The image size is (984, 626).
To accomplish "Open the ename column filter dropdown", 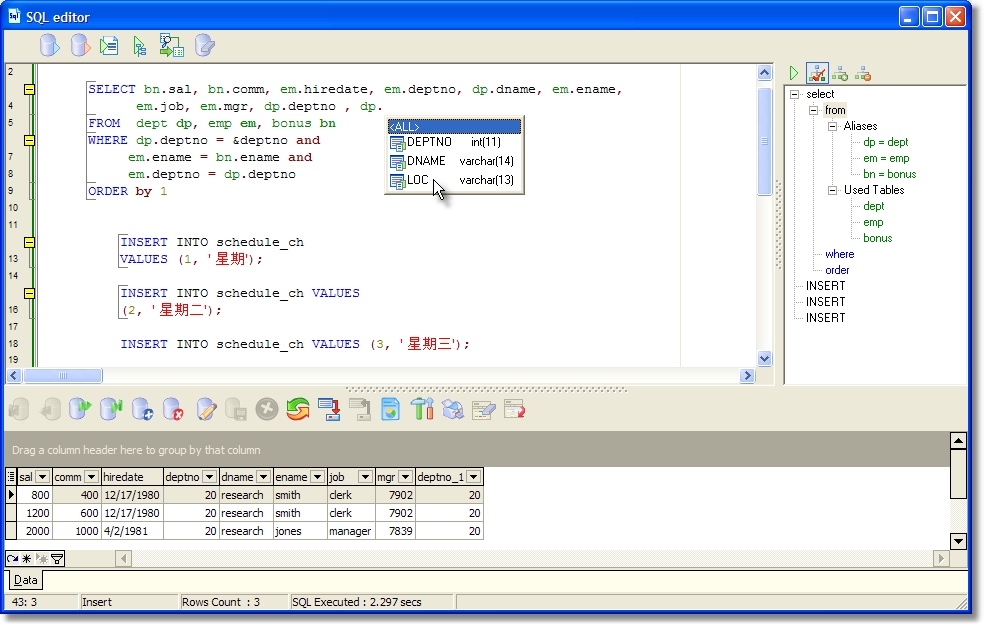I will point(318,477).
